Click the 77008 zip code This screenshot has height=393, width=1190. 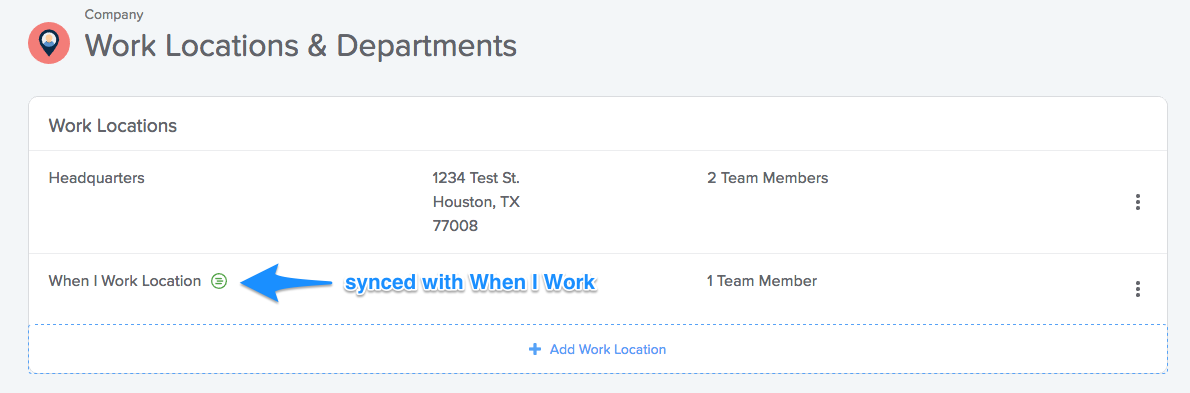[x=455, y=225]
